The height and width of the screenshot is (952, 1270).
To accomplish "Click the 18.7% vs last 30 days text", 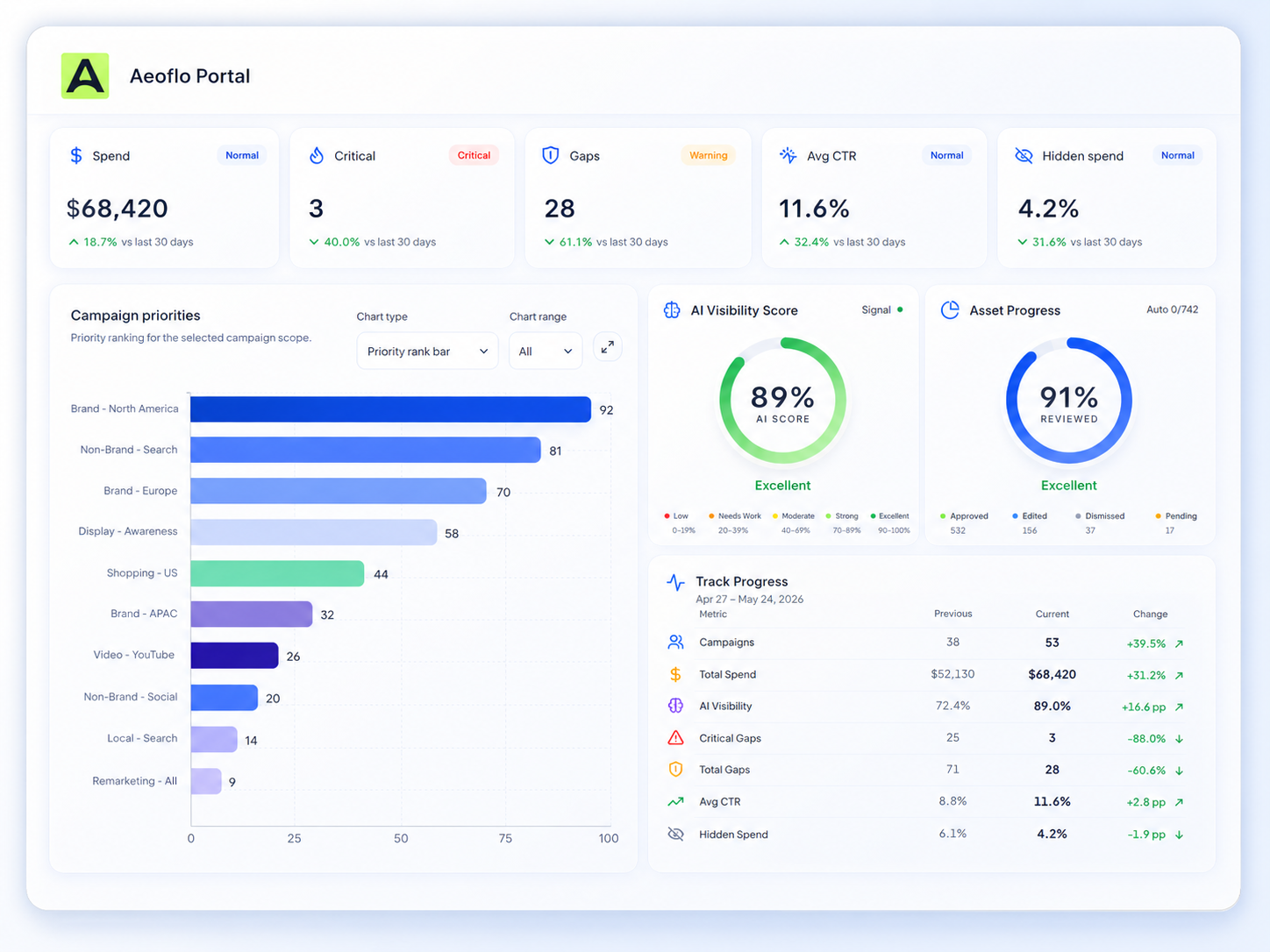I will click(131, 242).
